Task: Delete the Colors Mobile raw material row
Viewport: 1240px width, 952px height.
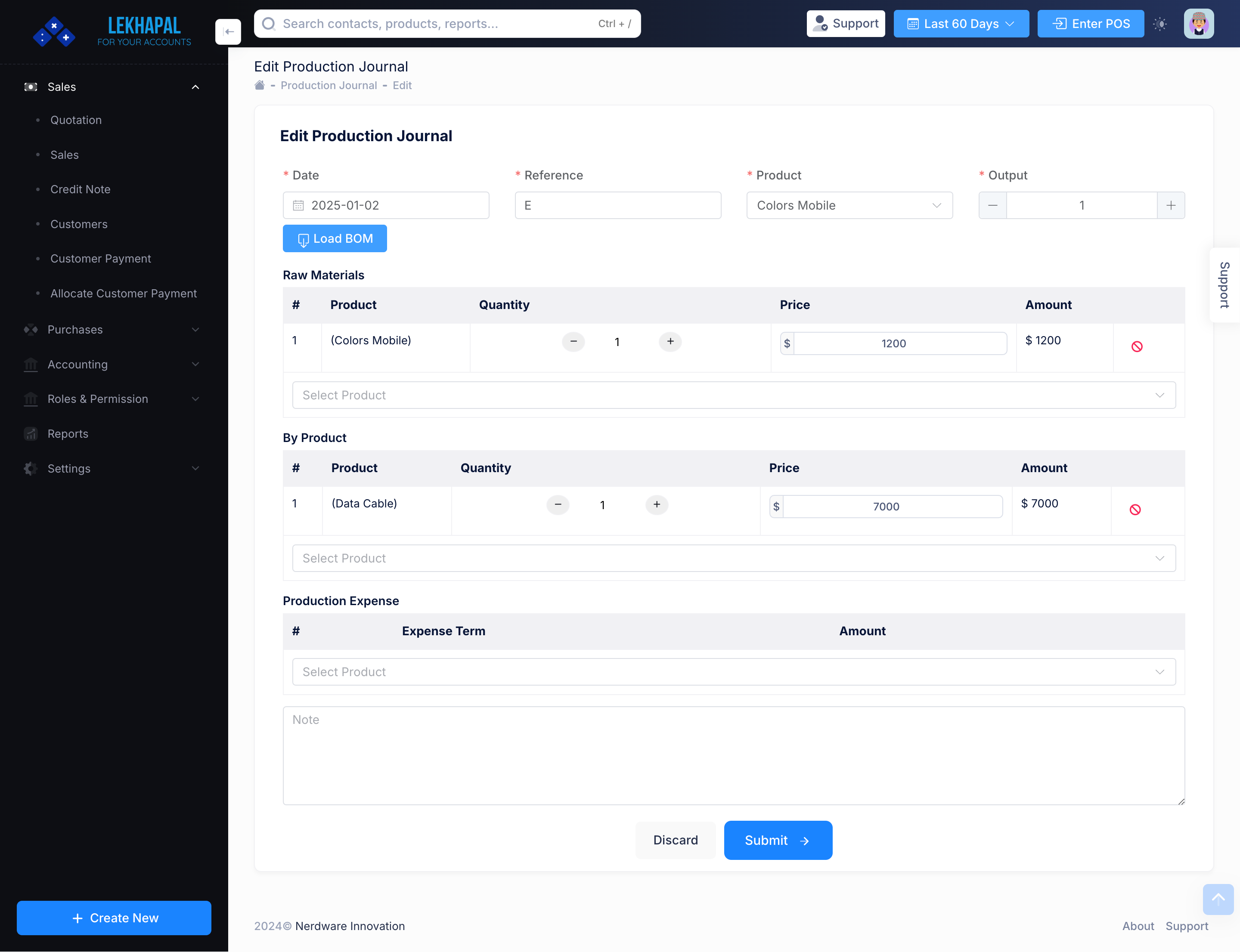Action: [x=1138, y=346]
